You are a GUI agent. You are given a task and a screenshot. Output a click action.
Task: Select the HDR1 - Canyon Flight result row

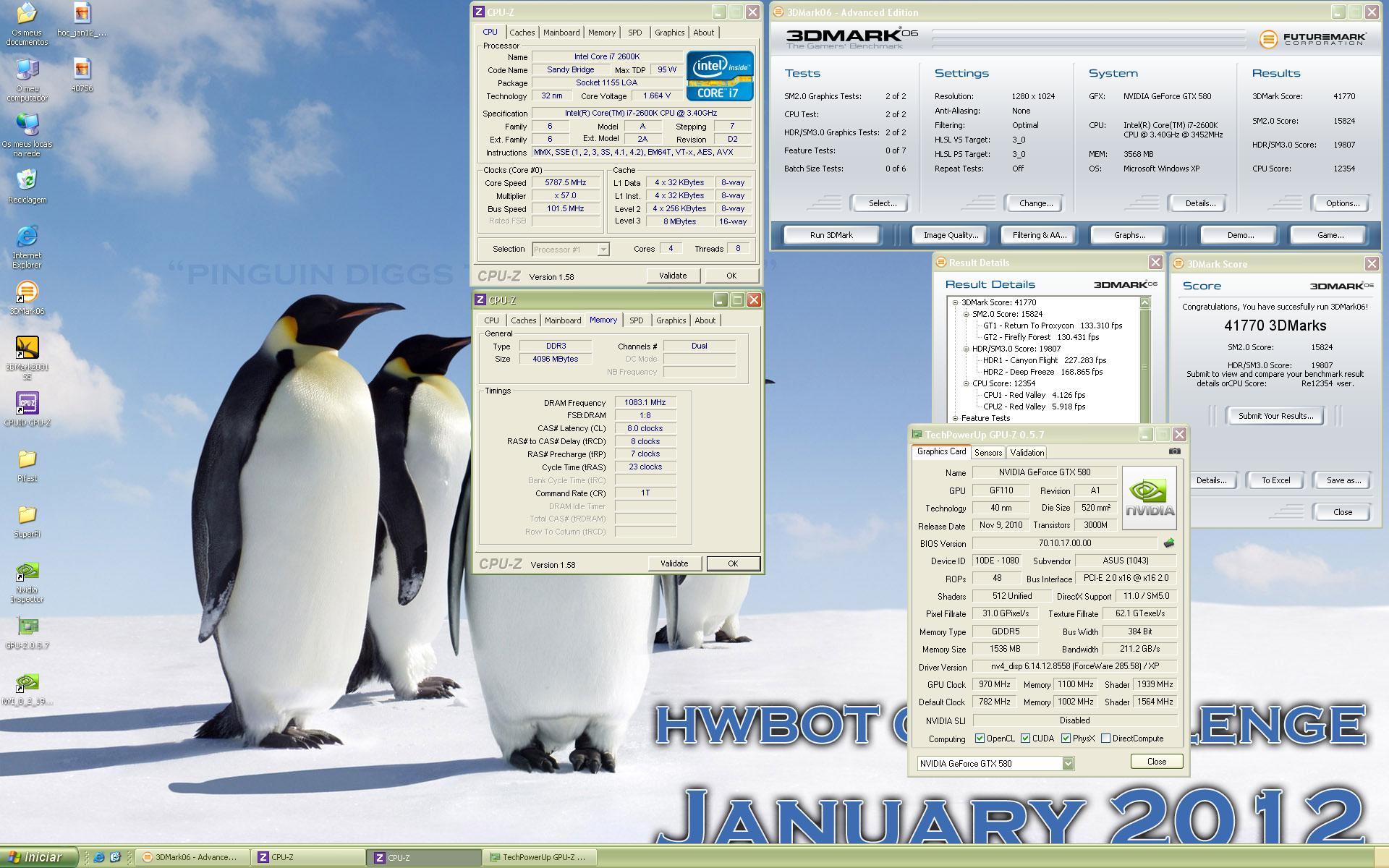tap(1044, 360)
